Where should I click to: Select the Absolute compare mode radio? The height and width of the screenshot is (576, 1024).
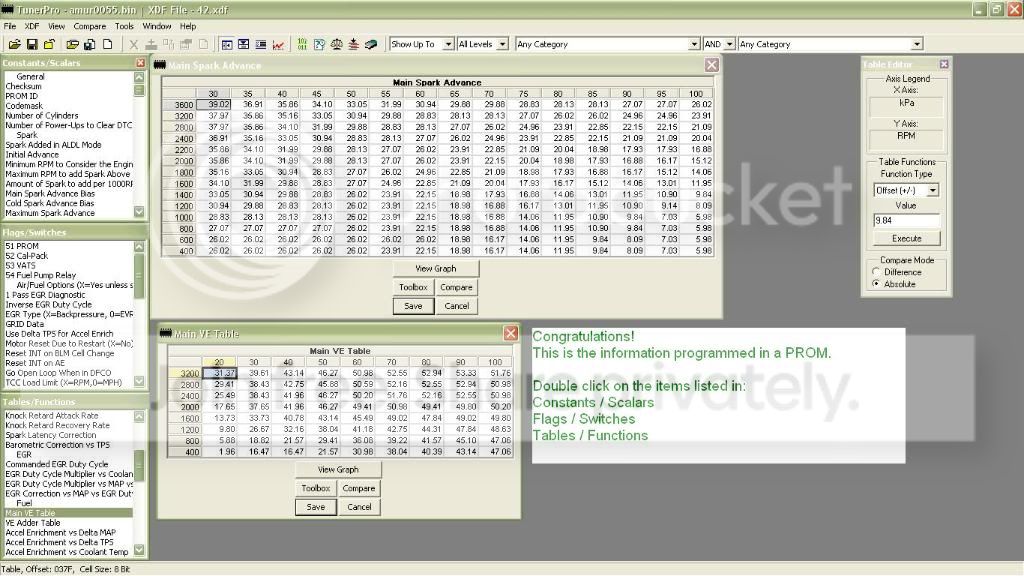[876, 284]
